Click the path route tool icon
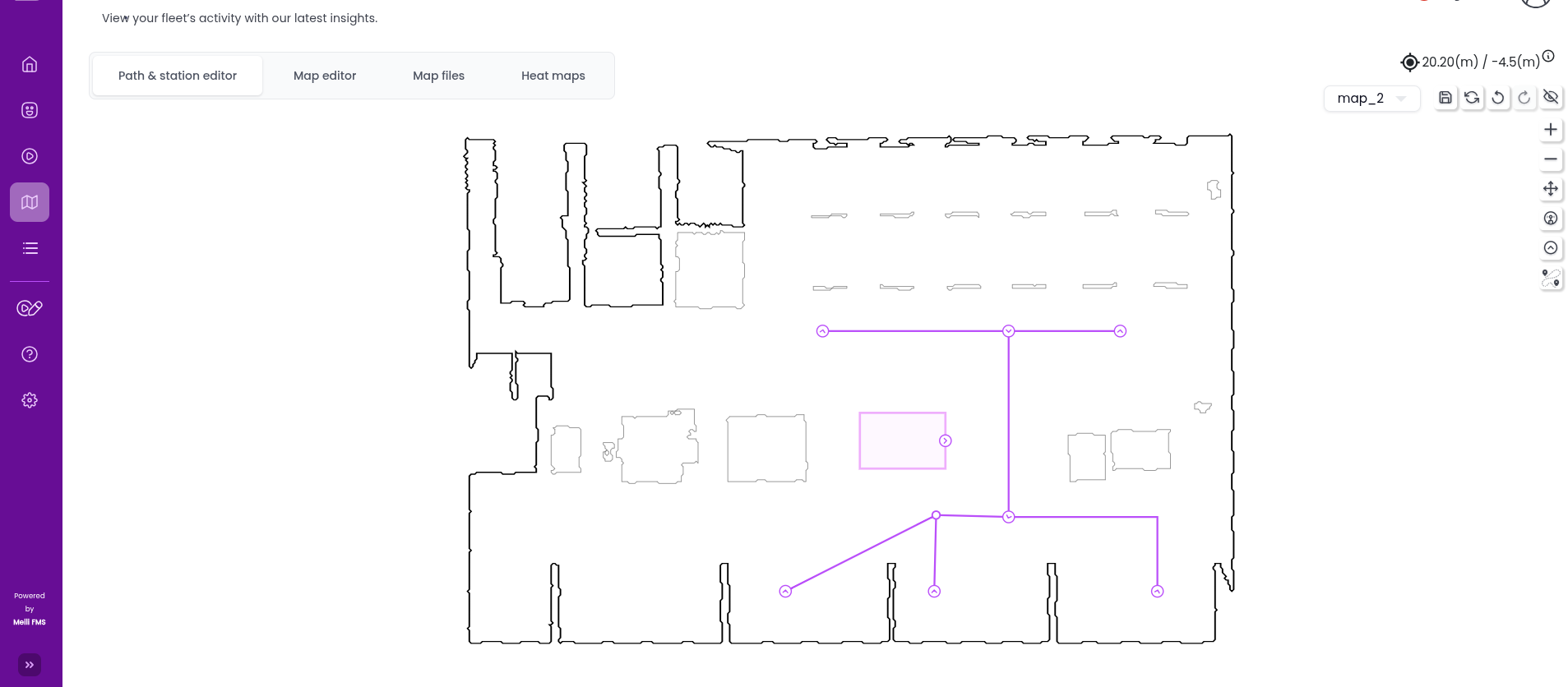 click(x=1551, y=279)
